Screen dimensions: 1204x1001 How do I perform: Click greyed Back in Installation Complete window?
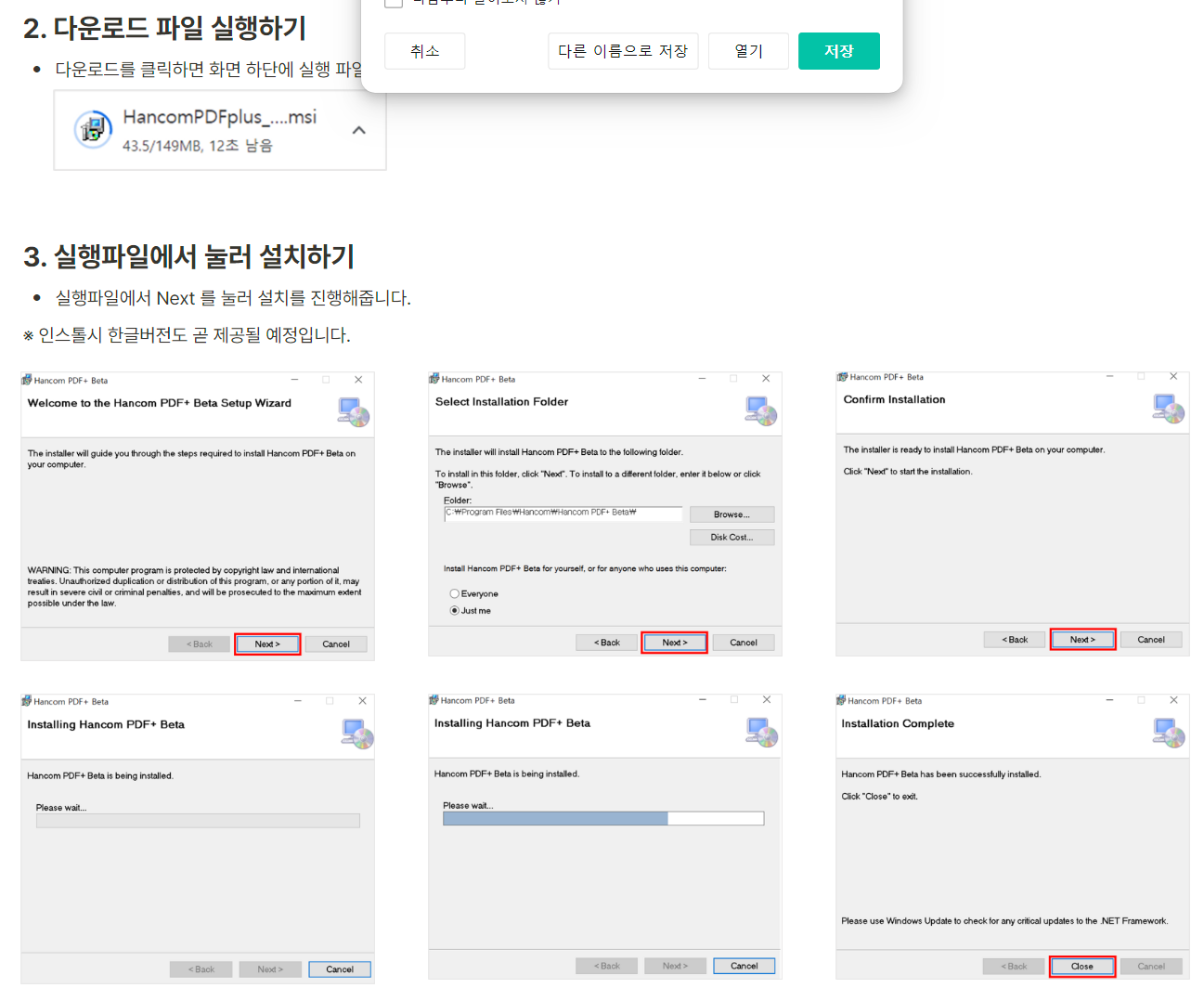(1014, 967)
